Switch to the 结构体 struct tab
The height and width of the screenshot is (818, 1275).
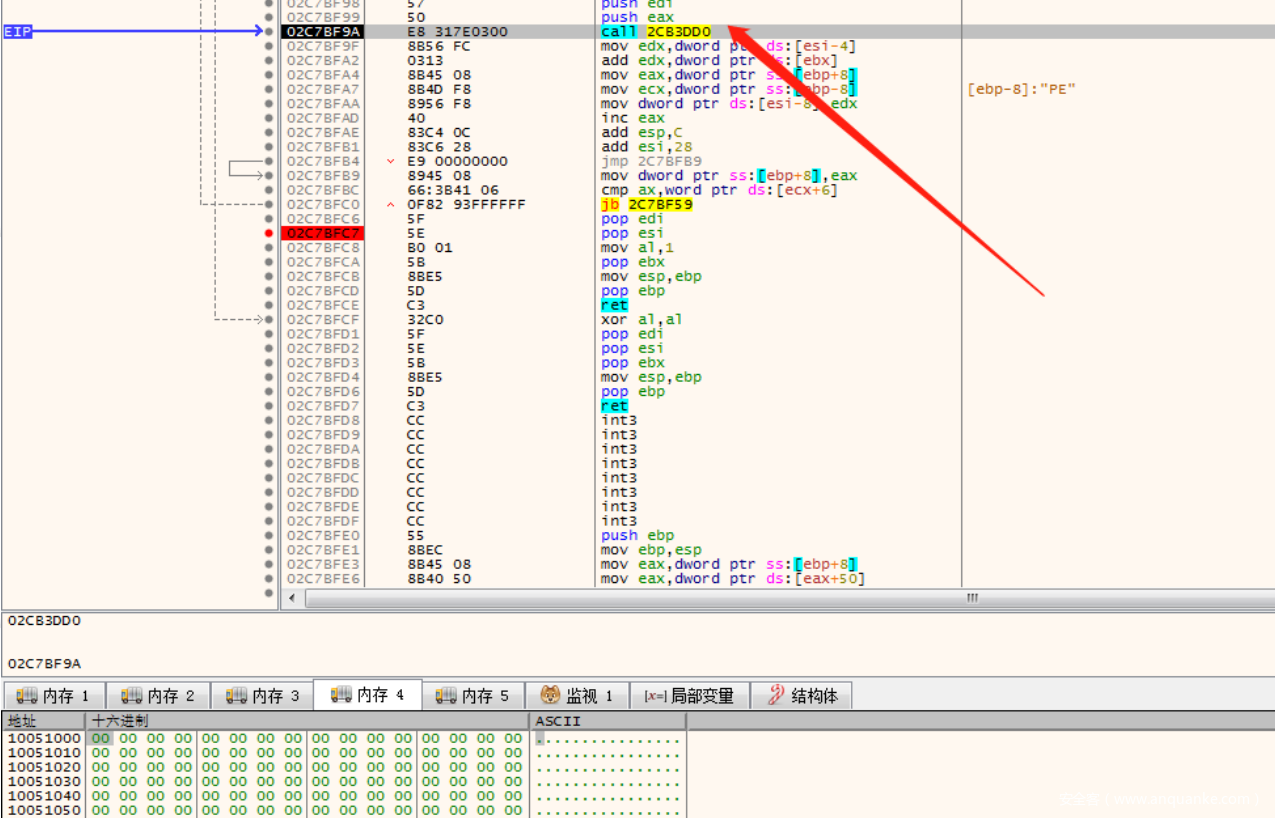(x=802, y=695)
